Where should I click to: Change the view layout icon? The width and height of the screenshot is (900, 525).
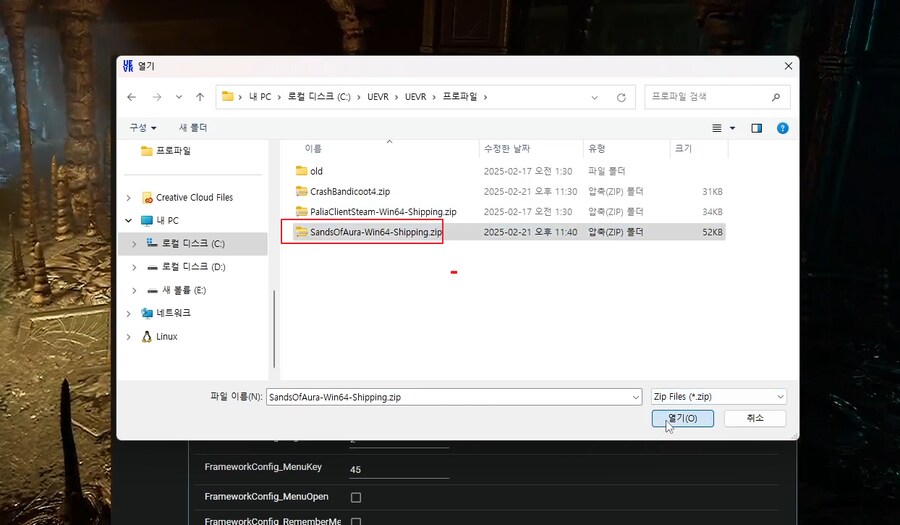[x=717, y=128]
